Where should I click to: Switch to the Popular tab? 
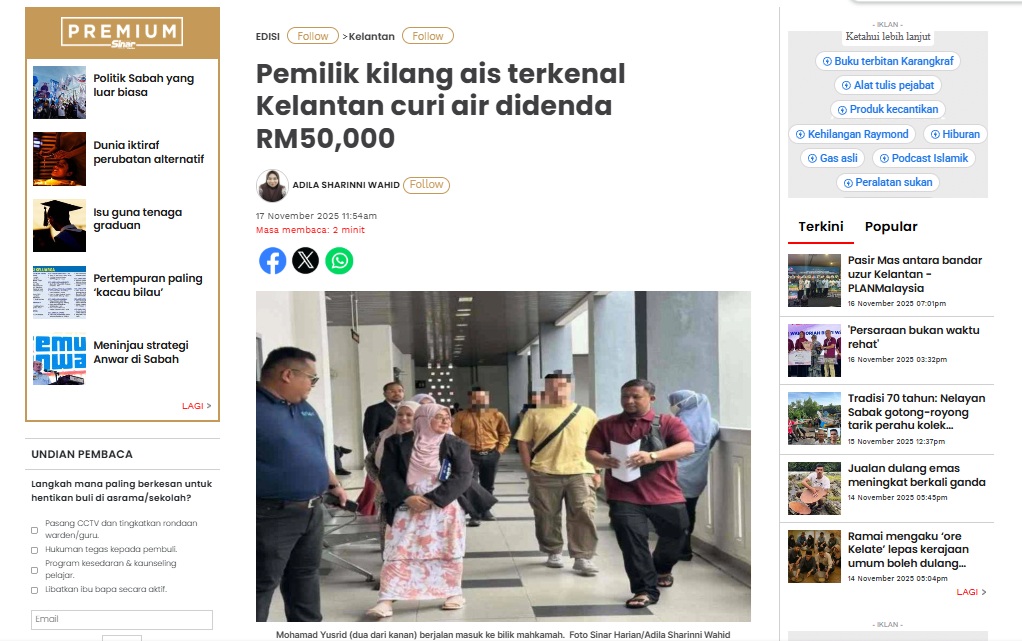click(x=891, y=226)
